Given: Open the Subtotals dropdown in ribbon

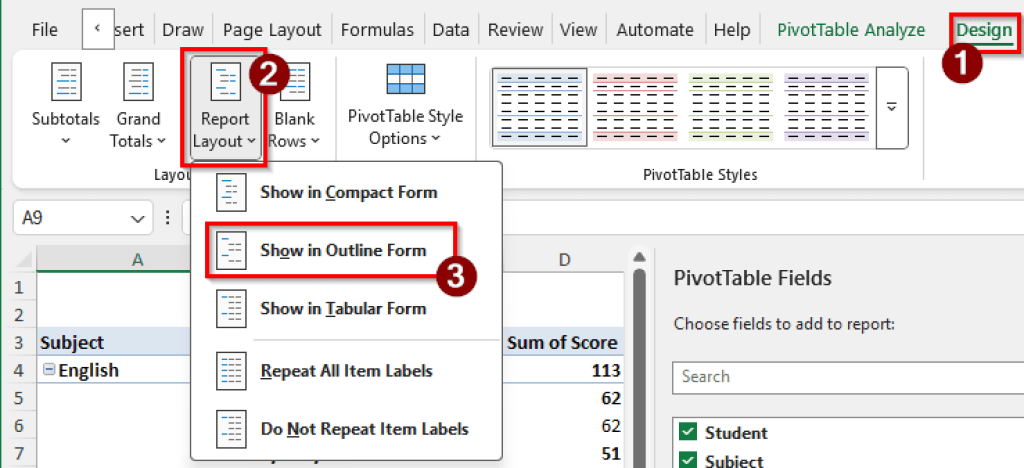Looking at the screenshot, I should (66, 106).
